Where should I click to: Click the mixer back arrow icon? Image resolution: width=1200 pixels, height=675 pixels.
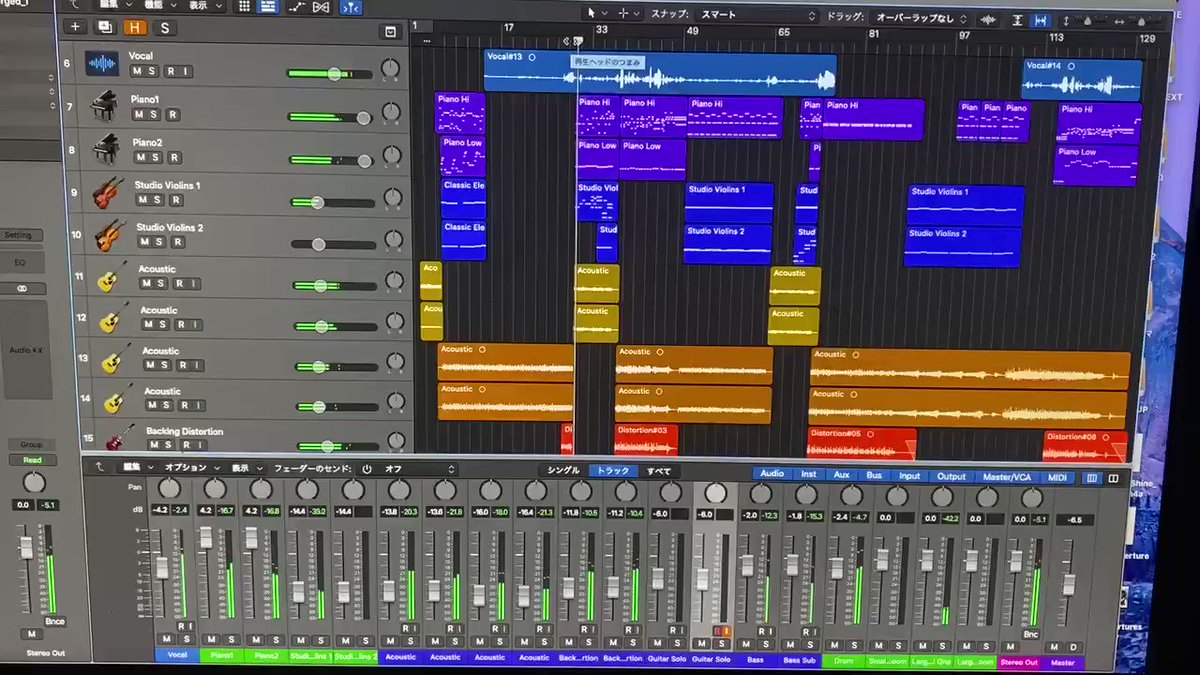[98, 467]
